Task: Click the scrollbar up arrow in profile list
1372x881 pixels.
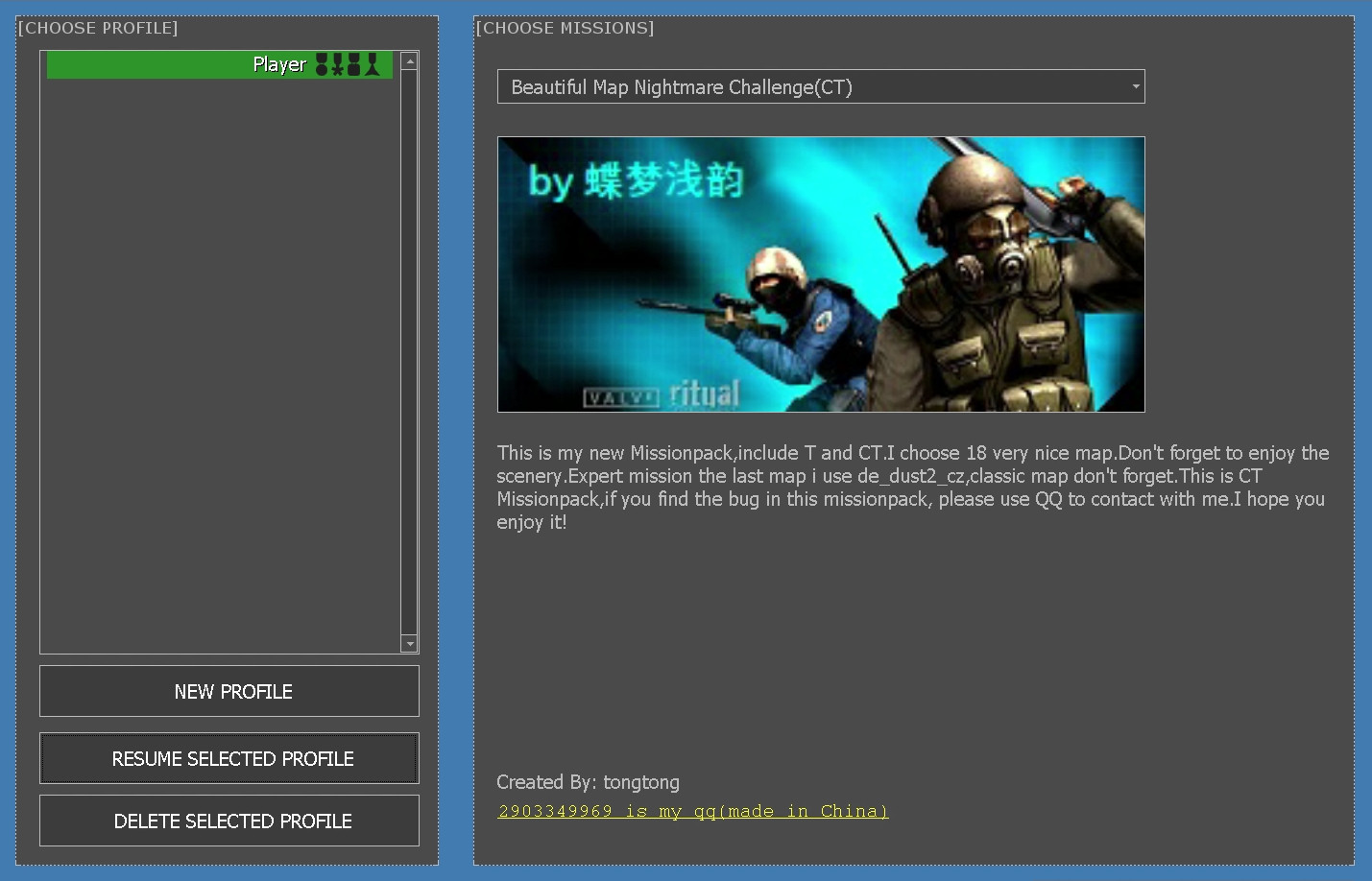Action: click(409, 60)
